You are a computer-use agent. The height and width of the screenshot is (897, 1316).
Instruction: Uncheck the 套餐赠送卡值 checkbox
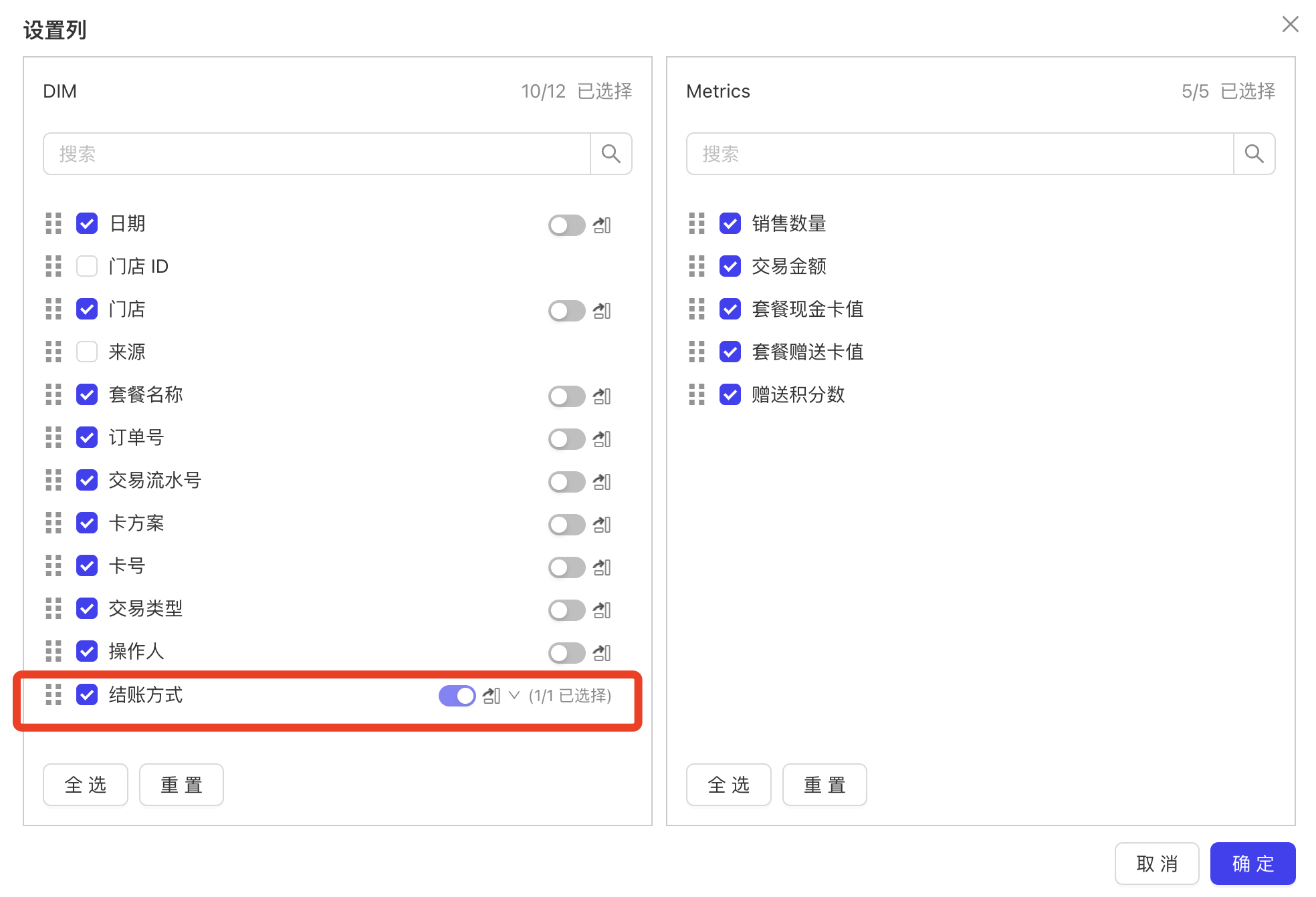click(730, 352)
